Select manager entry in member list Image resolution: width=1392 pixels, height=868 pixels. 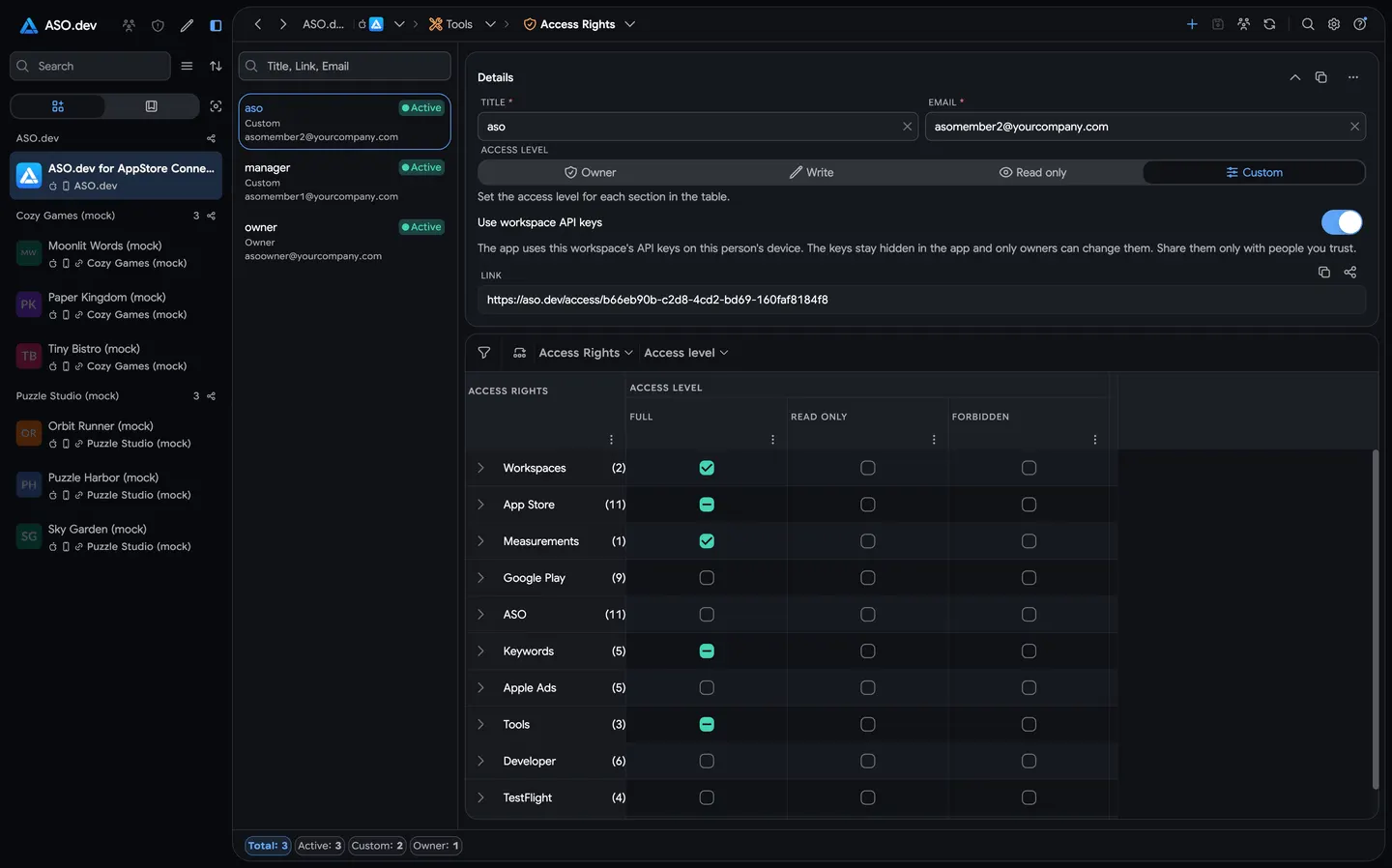(344, 182)
